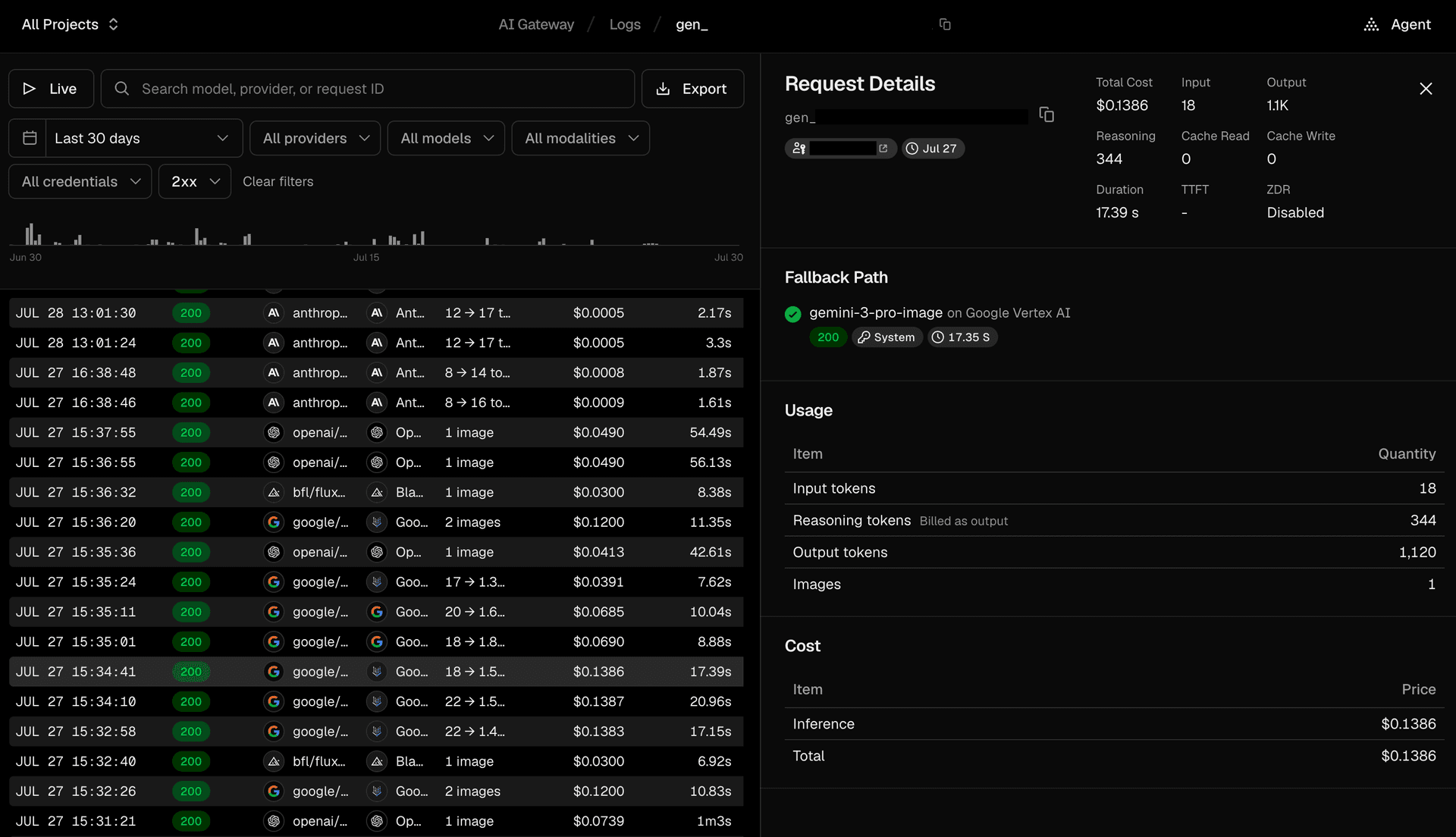This screenshot has width=1456, height=837.
Task: Click the System key credential chip
Action: coord(886,337)
